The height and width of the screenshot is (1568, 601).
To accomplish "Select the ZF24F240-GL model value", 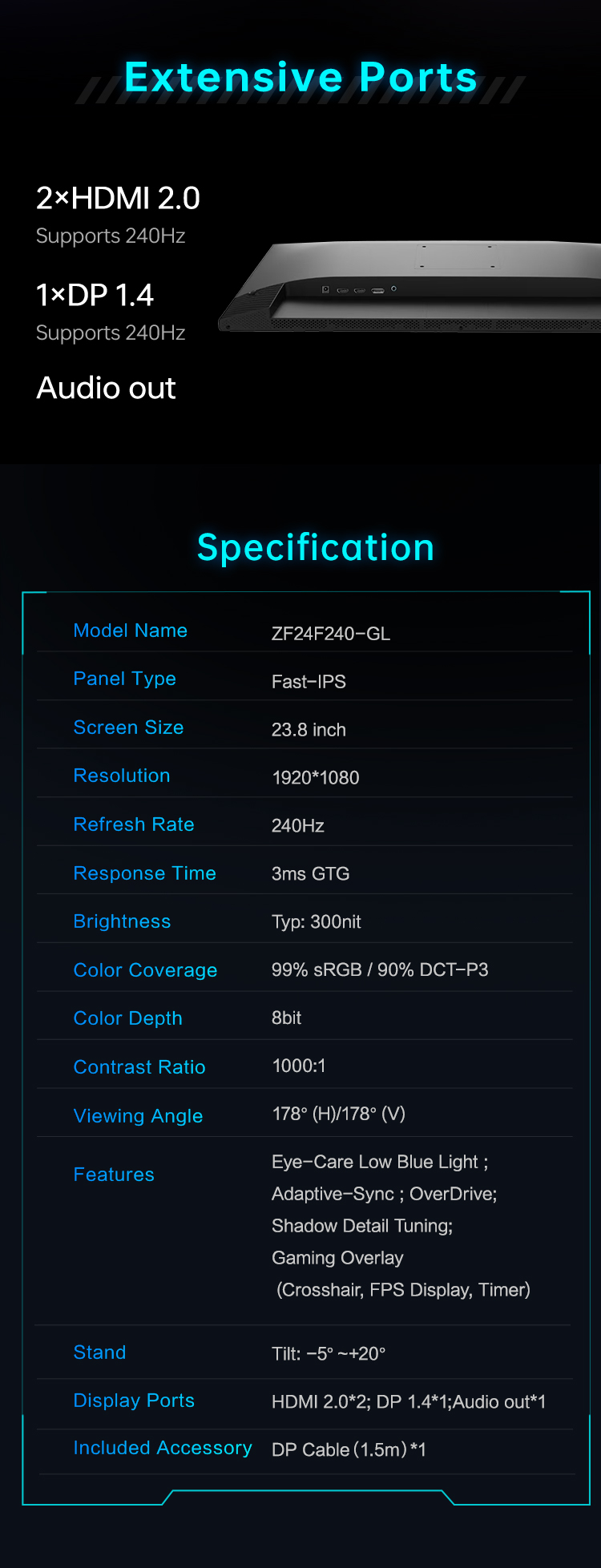I will (330, 634).
